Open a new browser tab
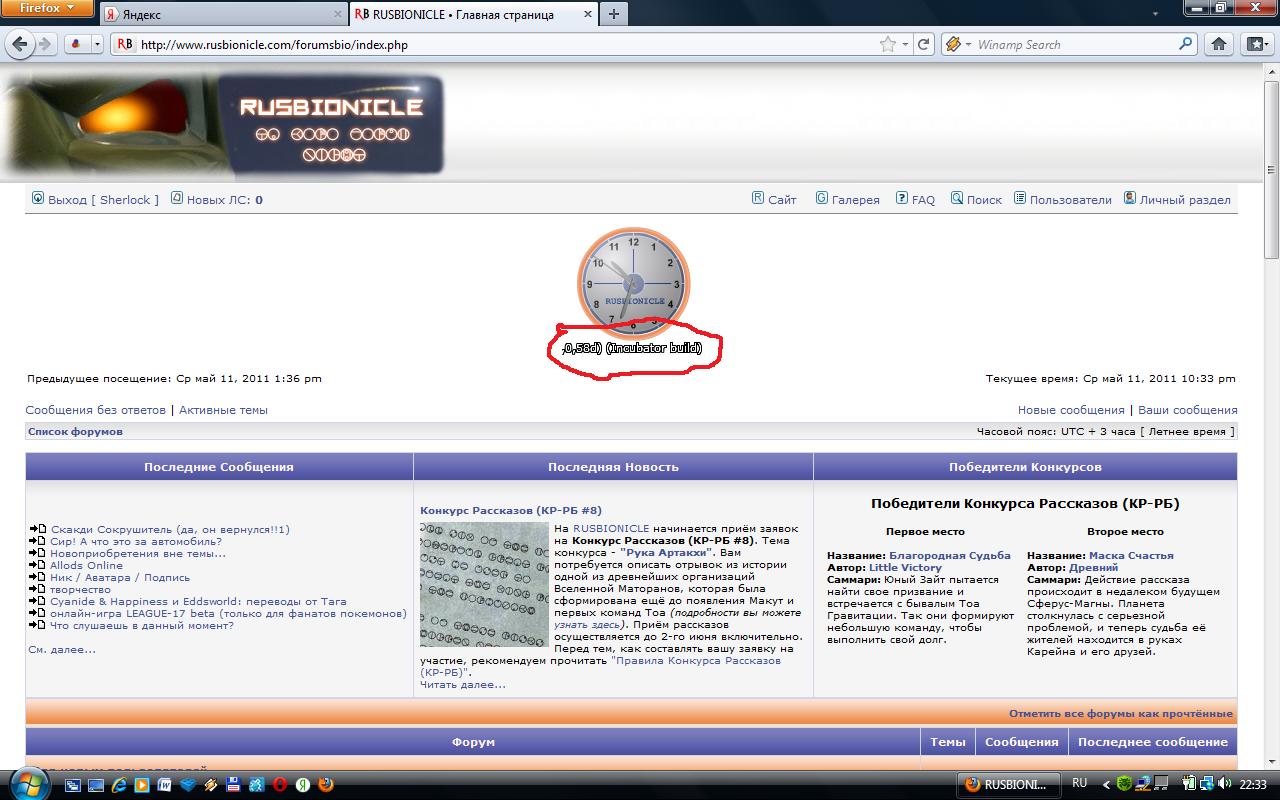1280x800 pixels. coord(613,14)
